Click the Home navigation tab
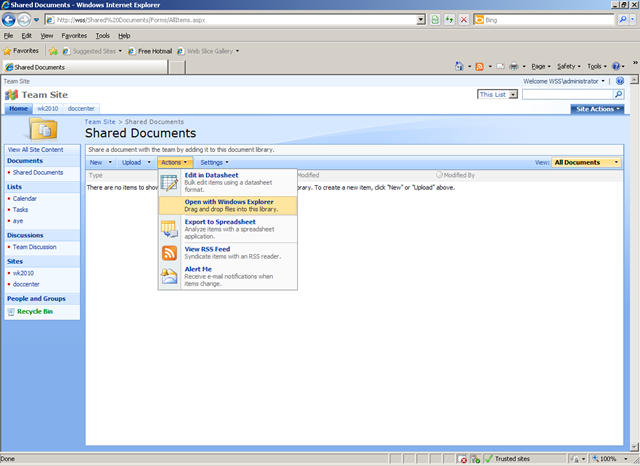 [18, 109]
